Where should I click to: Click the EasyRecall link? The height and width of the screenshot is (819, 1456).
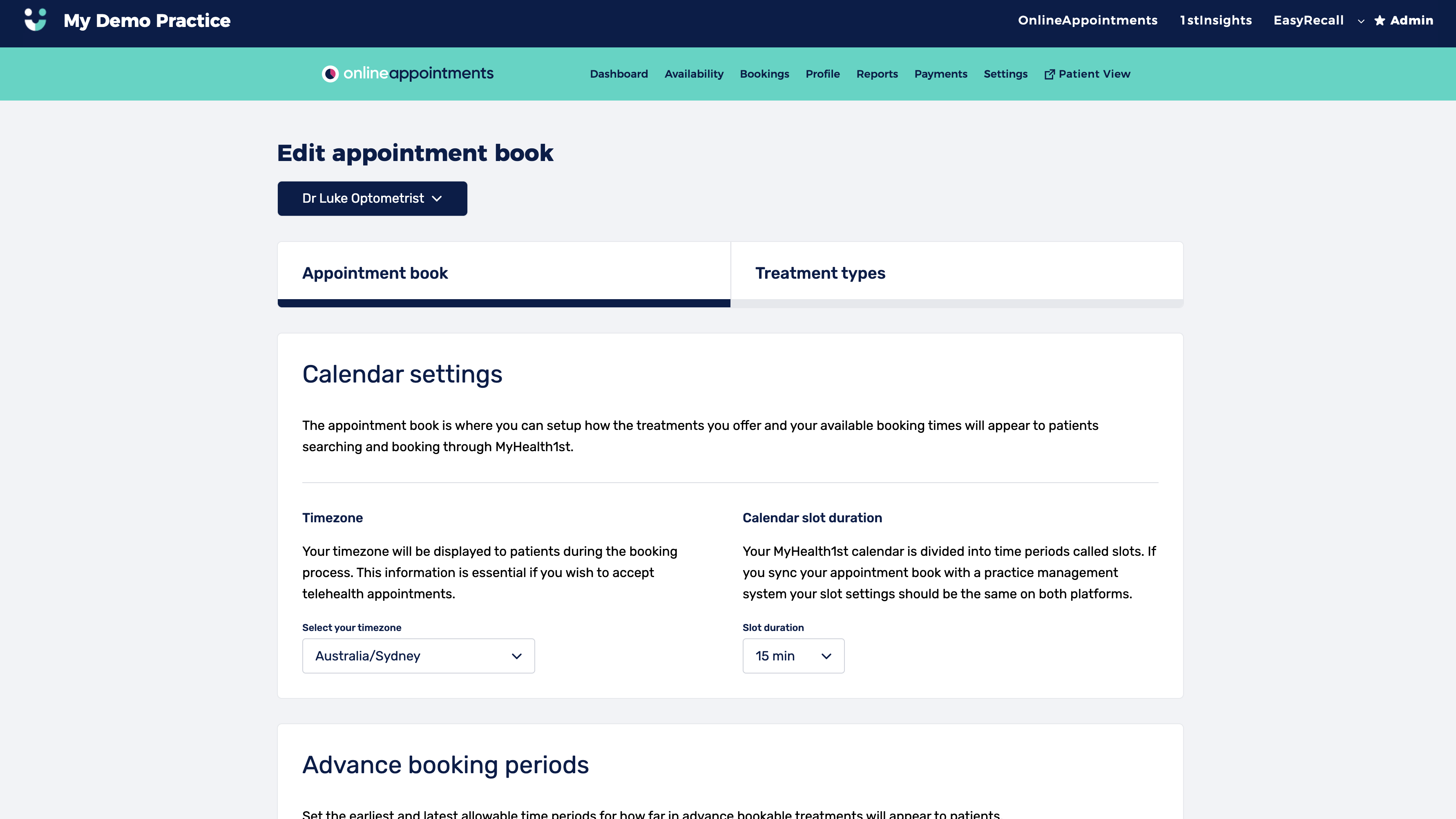1308,20
